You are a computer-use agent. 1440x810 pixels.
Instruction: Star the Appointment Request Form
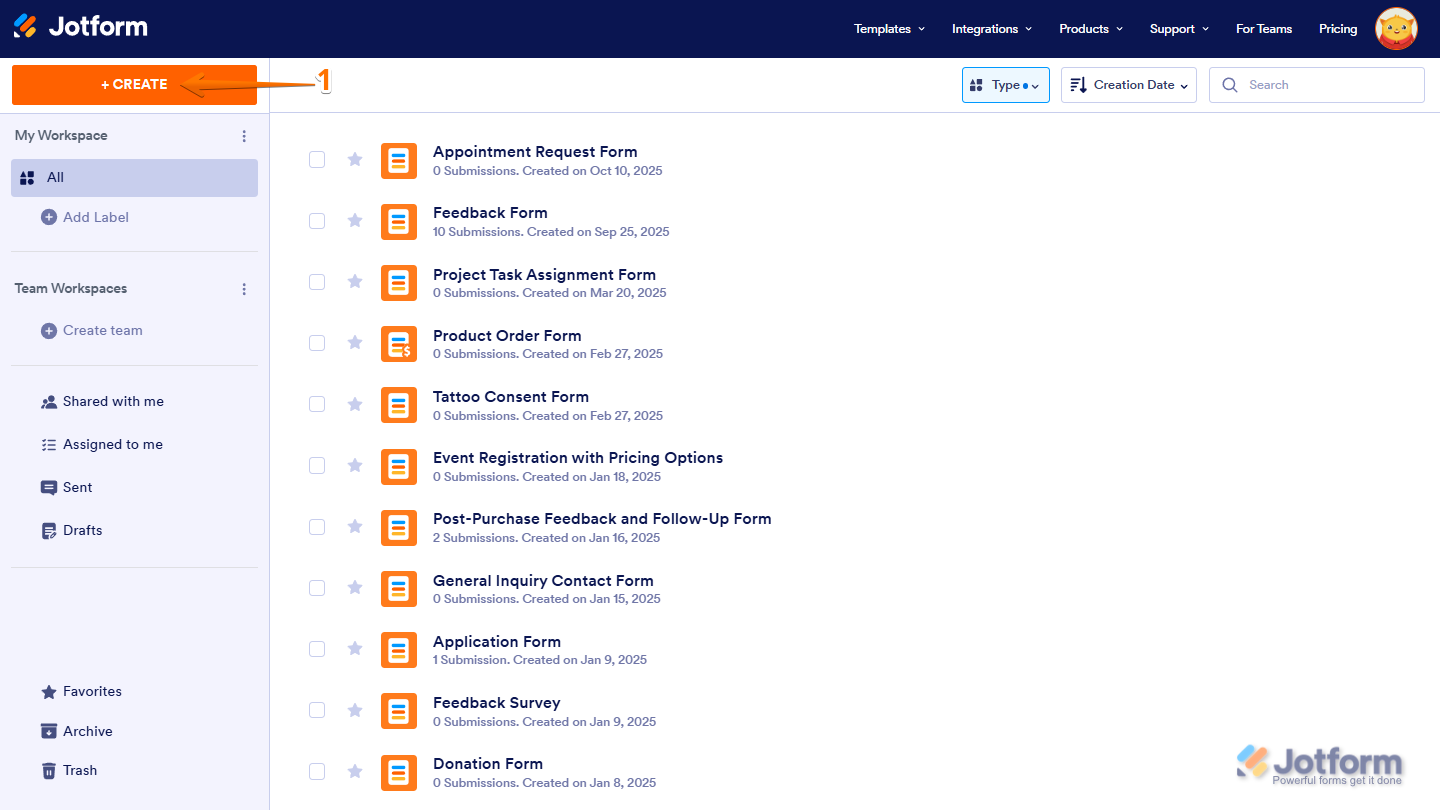(x=355, y=159)
